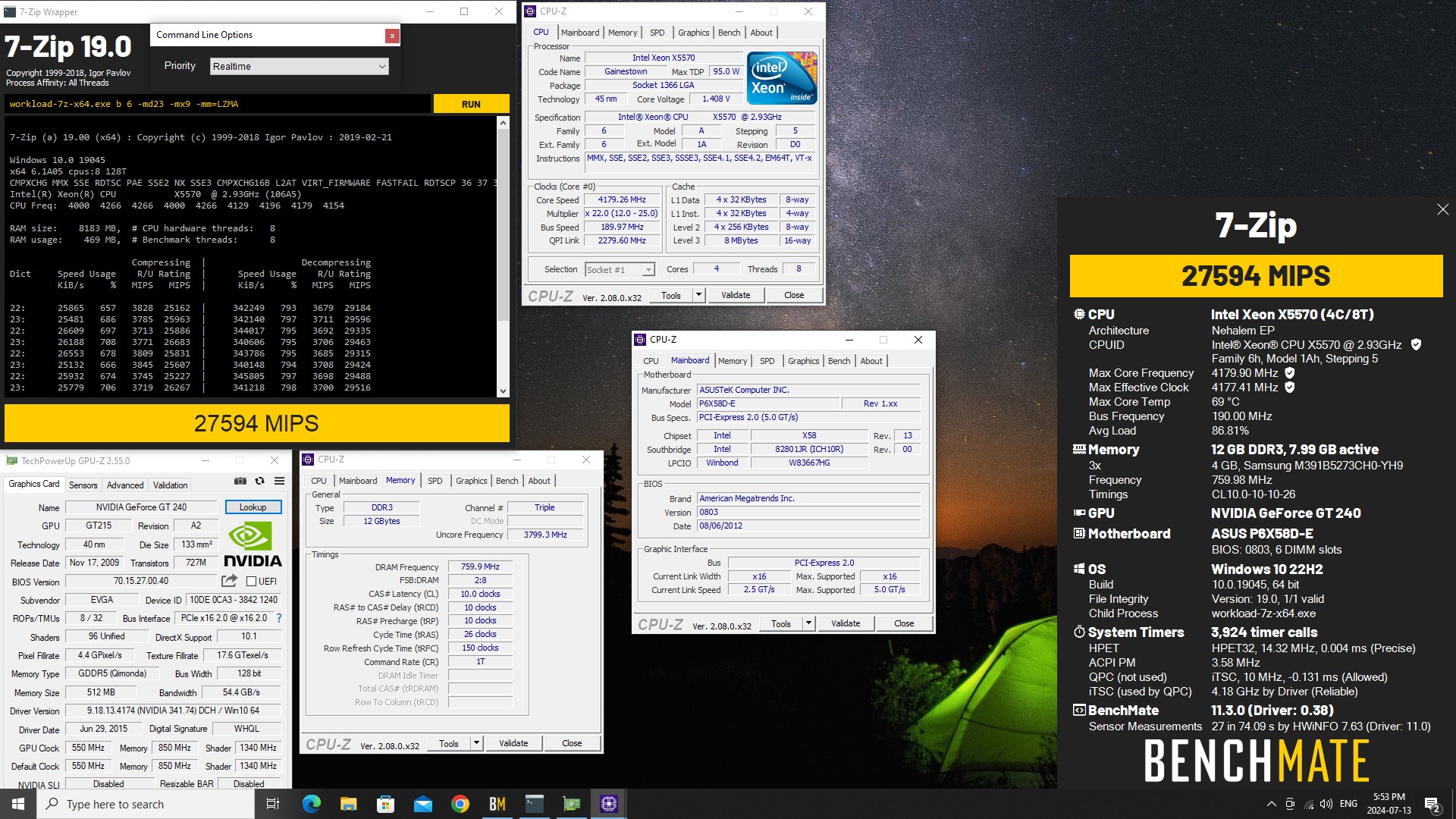Open Google Chrome from the taskbar
Screen dimensions: 1456x819
(460, 804)
